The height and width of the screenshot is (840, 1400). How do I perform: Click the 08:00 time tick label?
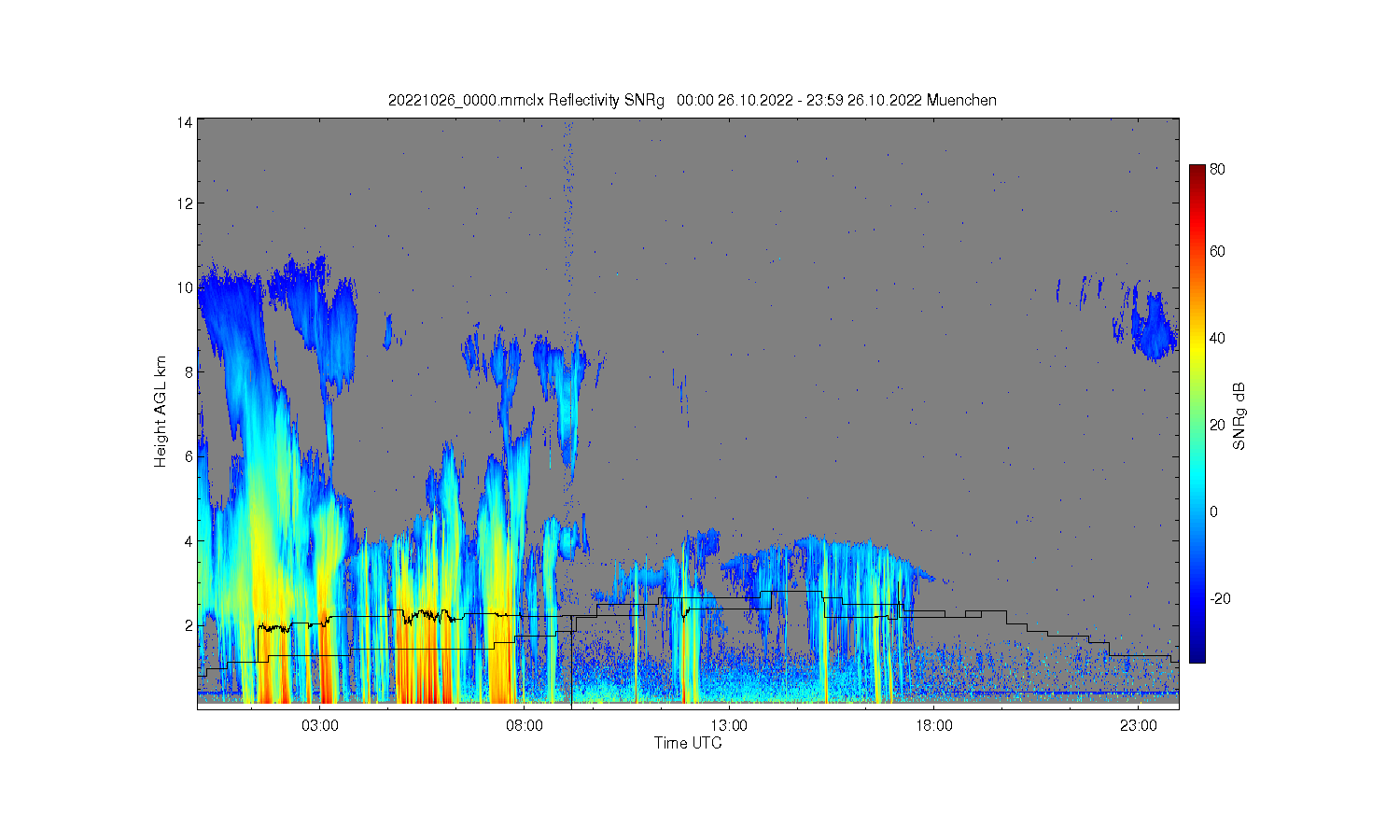pos(525,725)
